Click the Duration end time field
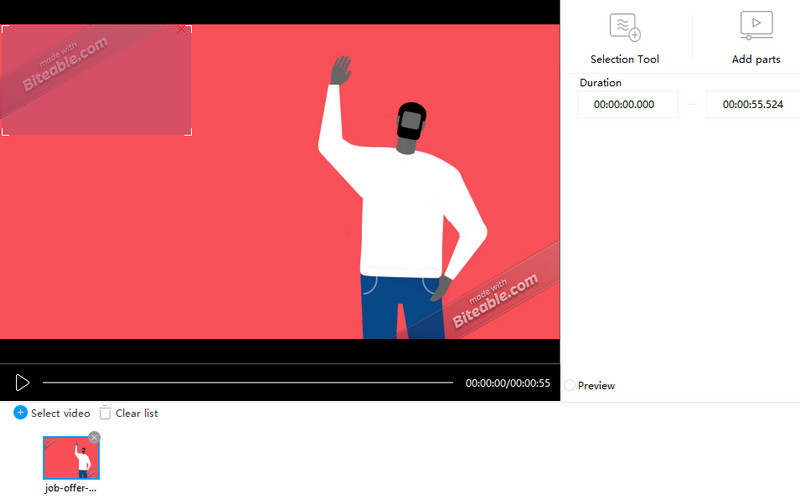 click(x=752, y=104)
